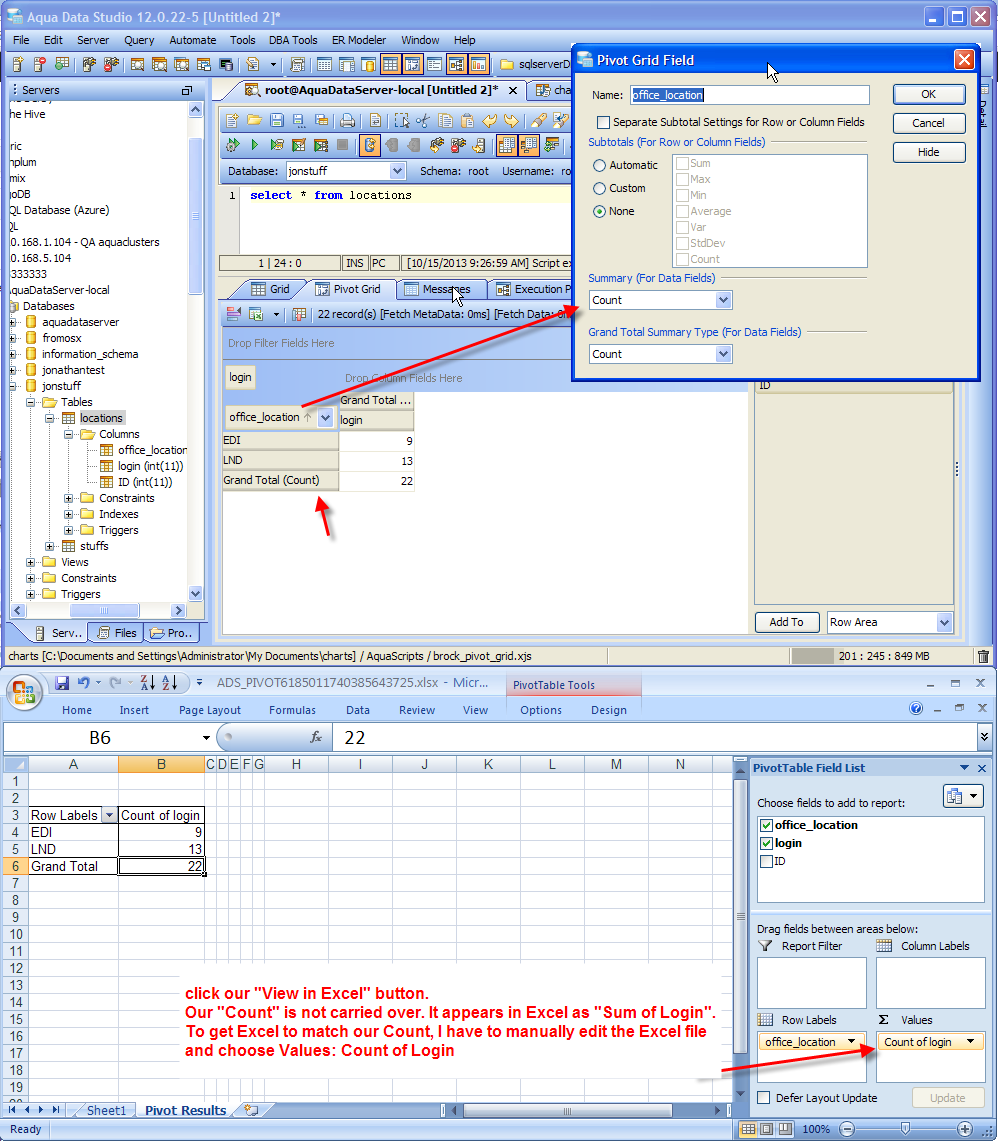Click the Undo arrow icon in editor toolbar

coord(490,120)
